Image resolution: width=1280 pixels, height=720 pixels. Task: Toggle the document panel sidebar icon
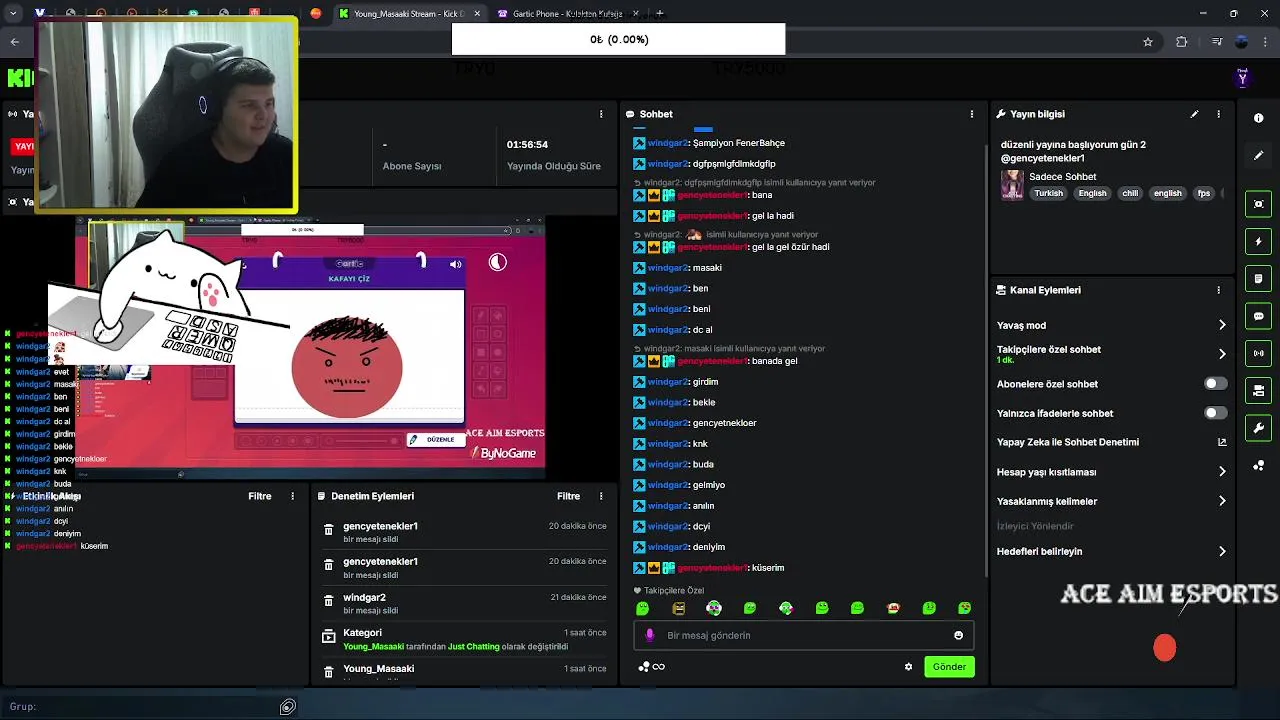(x=1258, y=279)
